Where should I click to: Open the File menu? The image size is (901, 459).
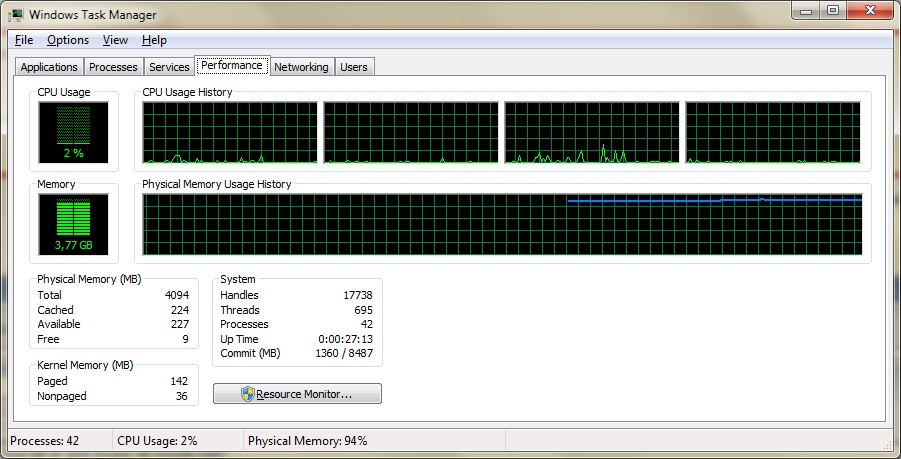pyautogui.click(x=24, y=40)
